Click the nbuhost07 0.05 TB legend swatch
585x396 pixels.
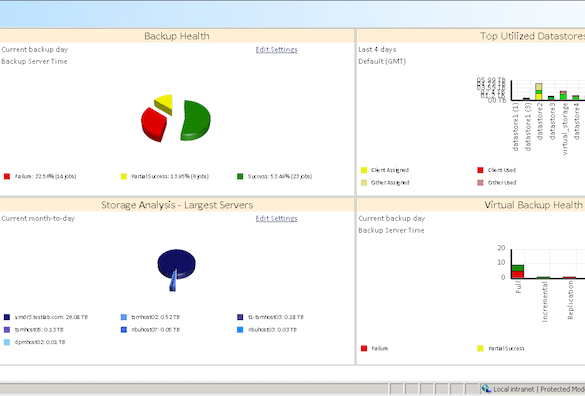[124, 330]
